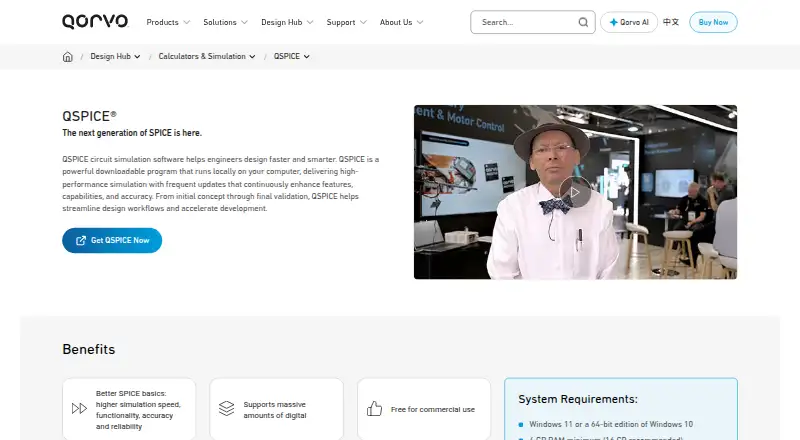This screenshot has height=440, width=800.
Task: Click 'Supports massive amounts of digital' text
Action: [274, 410]
